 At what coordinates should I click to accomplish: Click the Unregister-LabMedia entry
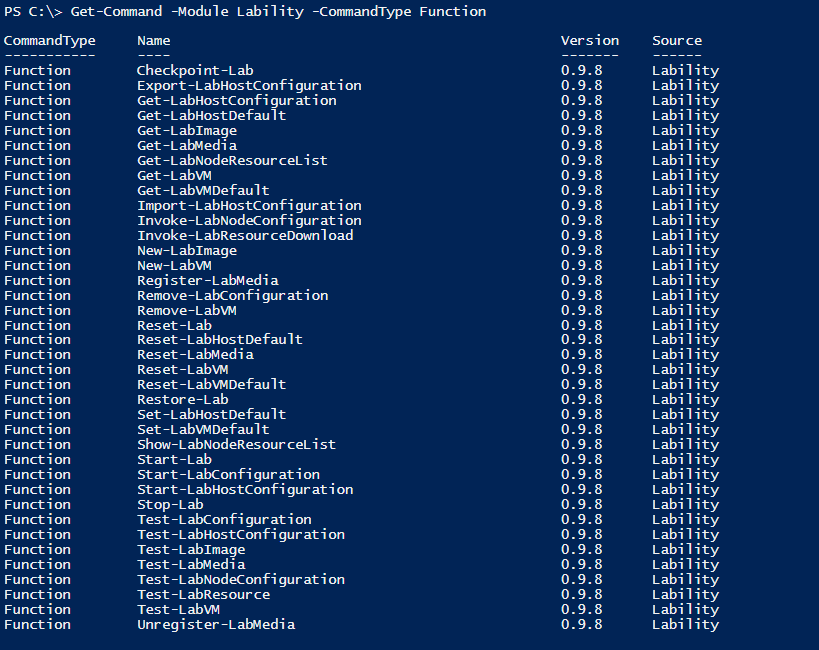pos(216,625)
